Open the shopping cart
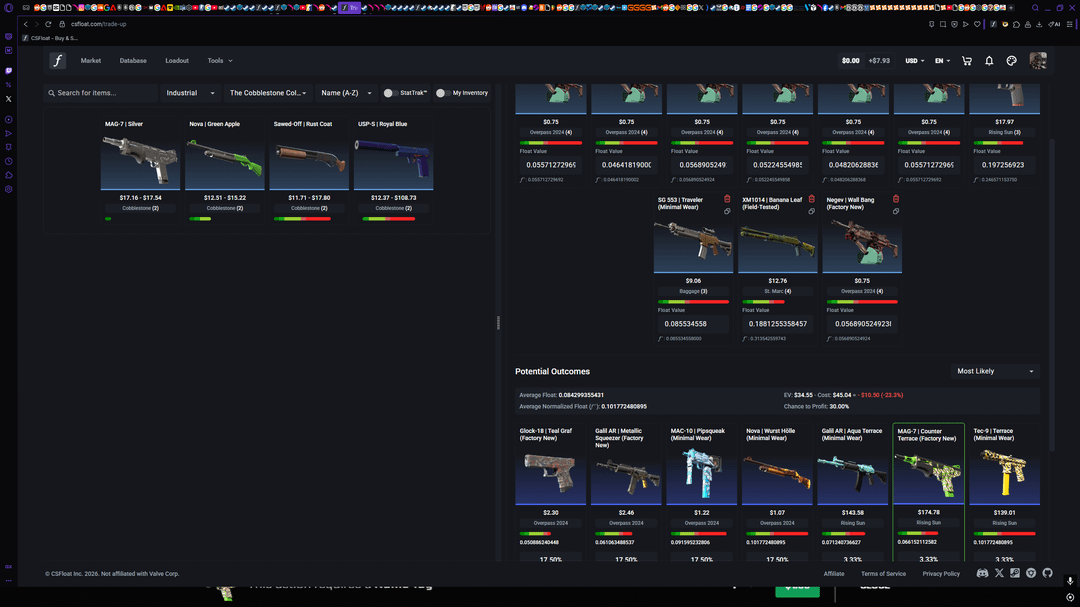This screenshot has width=1080, height=607. pos(966,61)
